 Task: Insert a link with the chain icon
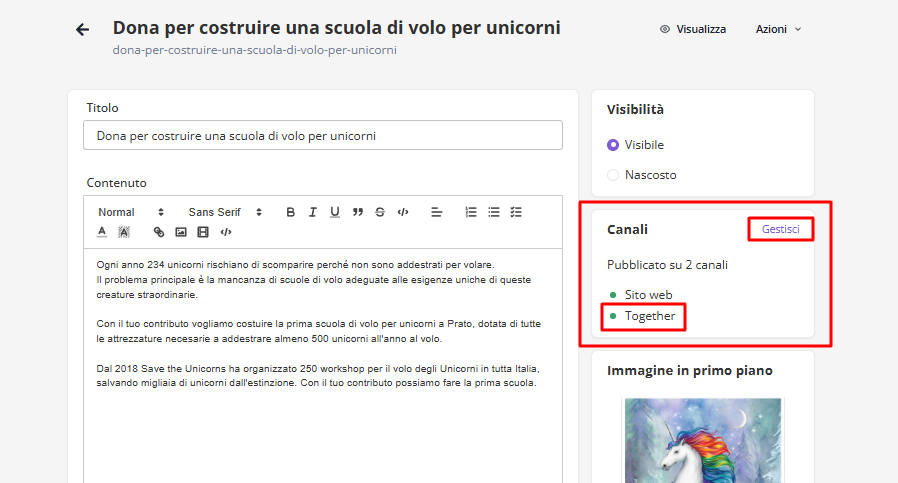pyautogui.click(x=159, y=232)
